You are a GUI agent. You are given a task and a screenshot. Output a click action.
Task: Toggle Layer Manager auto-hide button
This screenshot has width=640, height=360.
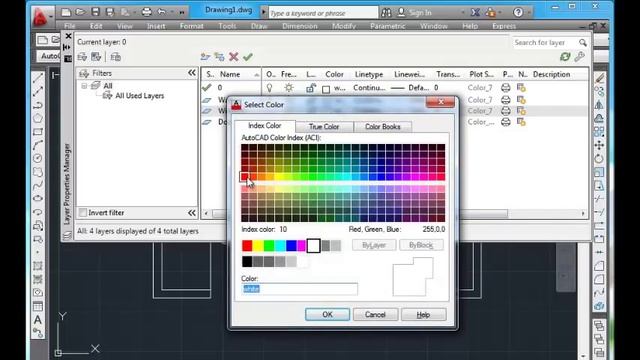pos(68,47)
